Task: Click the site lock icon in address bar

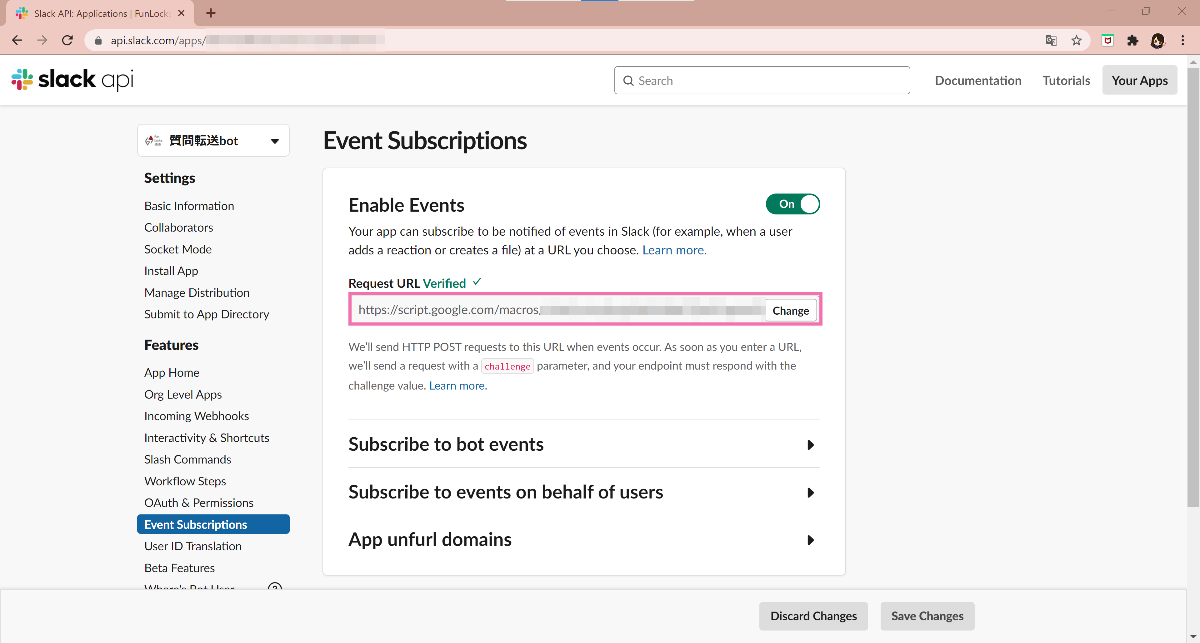Action: pos(98,41)
